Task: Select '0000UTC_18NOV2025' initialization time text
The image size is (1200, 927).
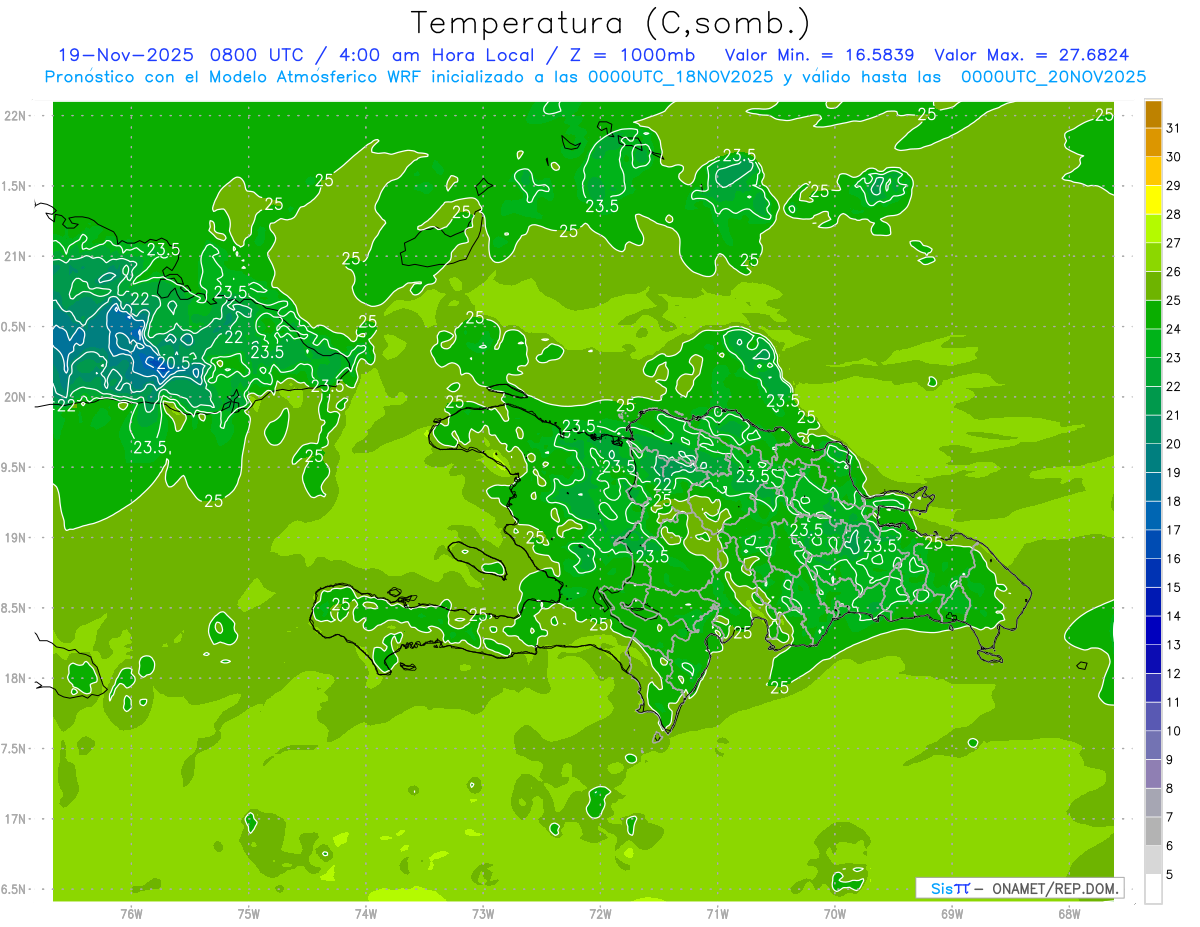Action: (680, 76)
